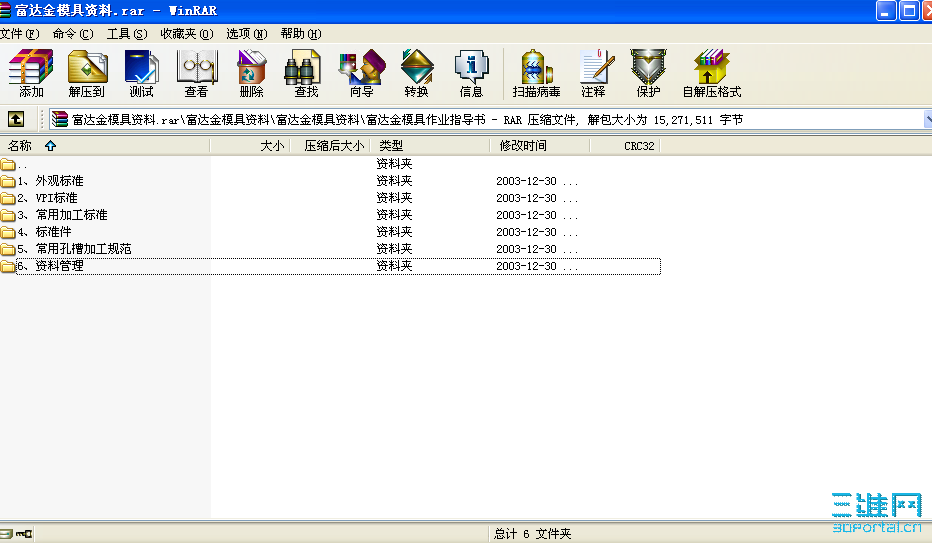
Task: Select folder 6、资料管理
Action: [x=42, y=266]
